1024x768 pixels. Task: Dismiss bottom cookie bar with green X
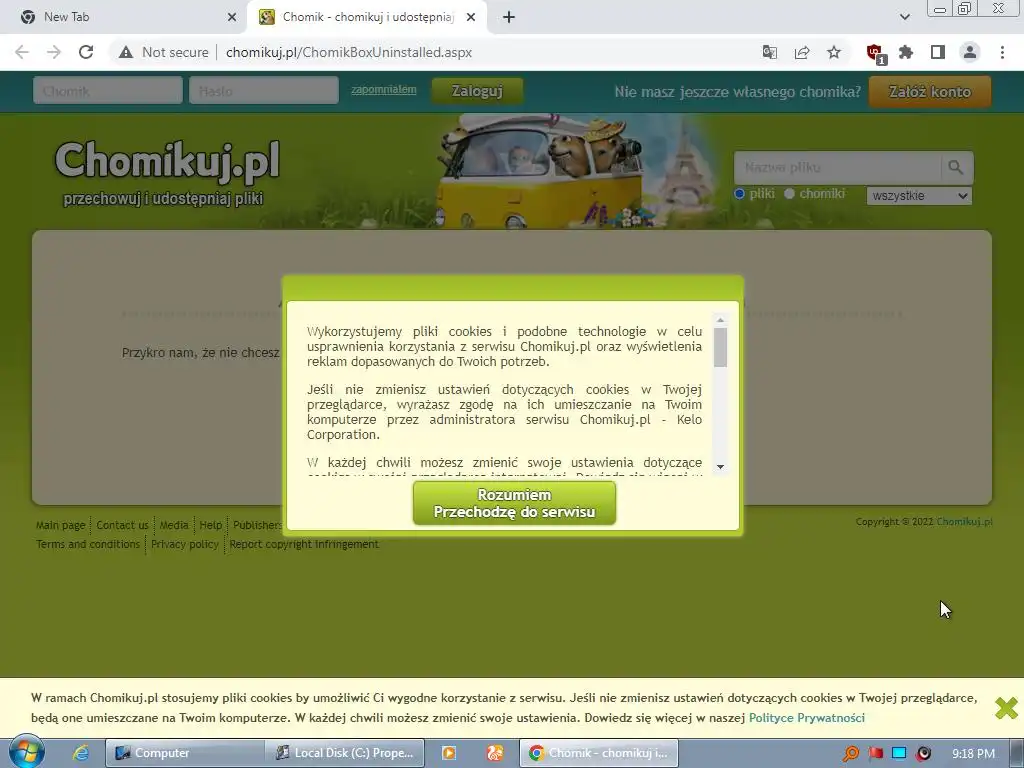(1006, 708)
